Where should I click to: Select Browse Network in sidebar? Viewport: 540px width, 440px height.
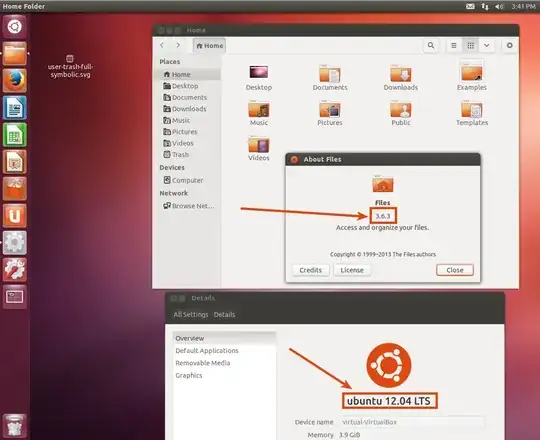188,206
